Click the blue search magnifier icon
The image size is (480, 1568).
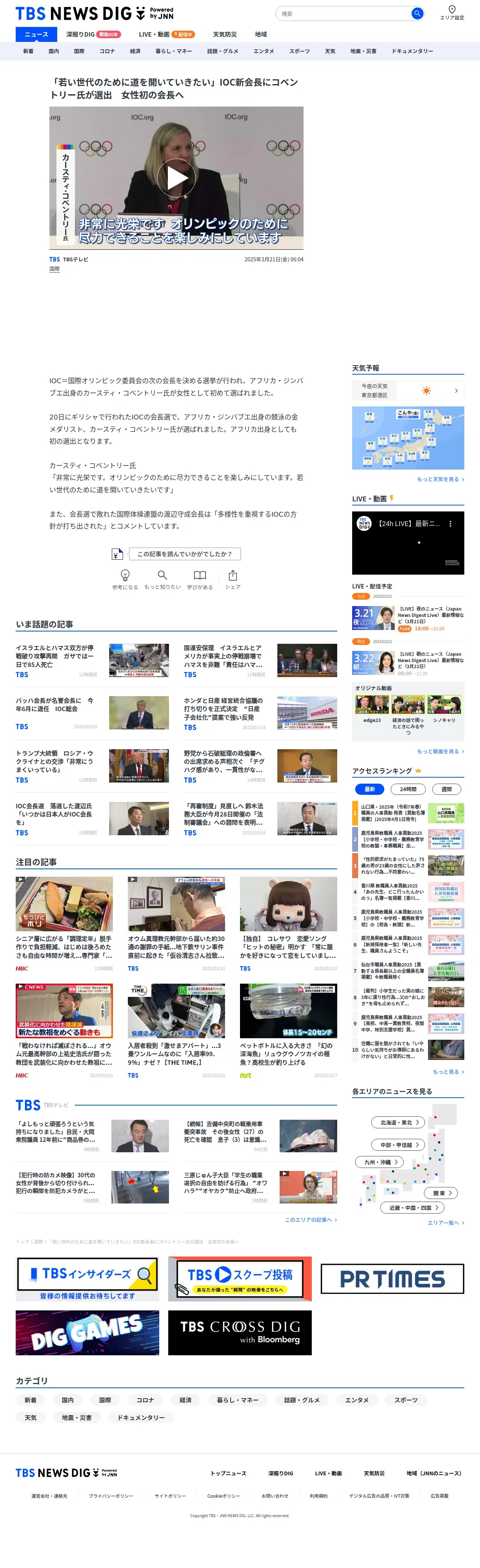click(x=417, y=13)
